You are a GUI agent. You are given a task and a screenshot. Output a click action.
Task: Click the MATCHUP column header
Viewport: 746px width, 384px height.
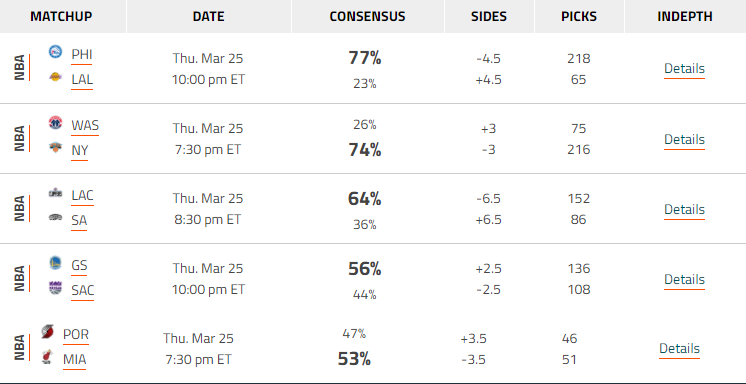tap(61, 17)
